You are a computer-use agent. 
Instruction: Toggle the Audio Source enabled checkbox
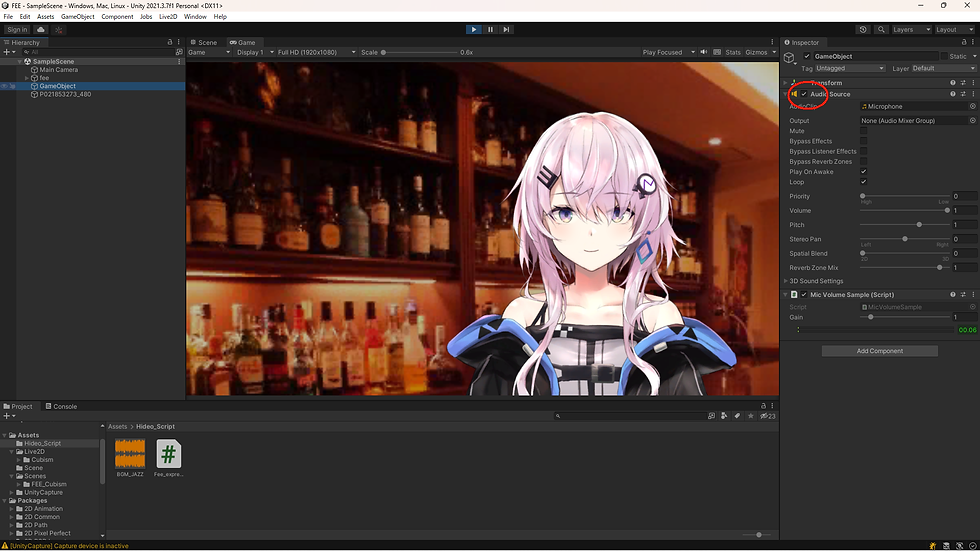click(x=804, y=94)
